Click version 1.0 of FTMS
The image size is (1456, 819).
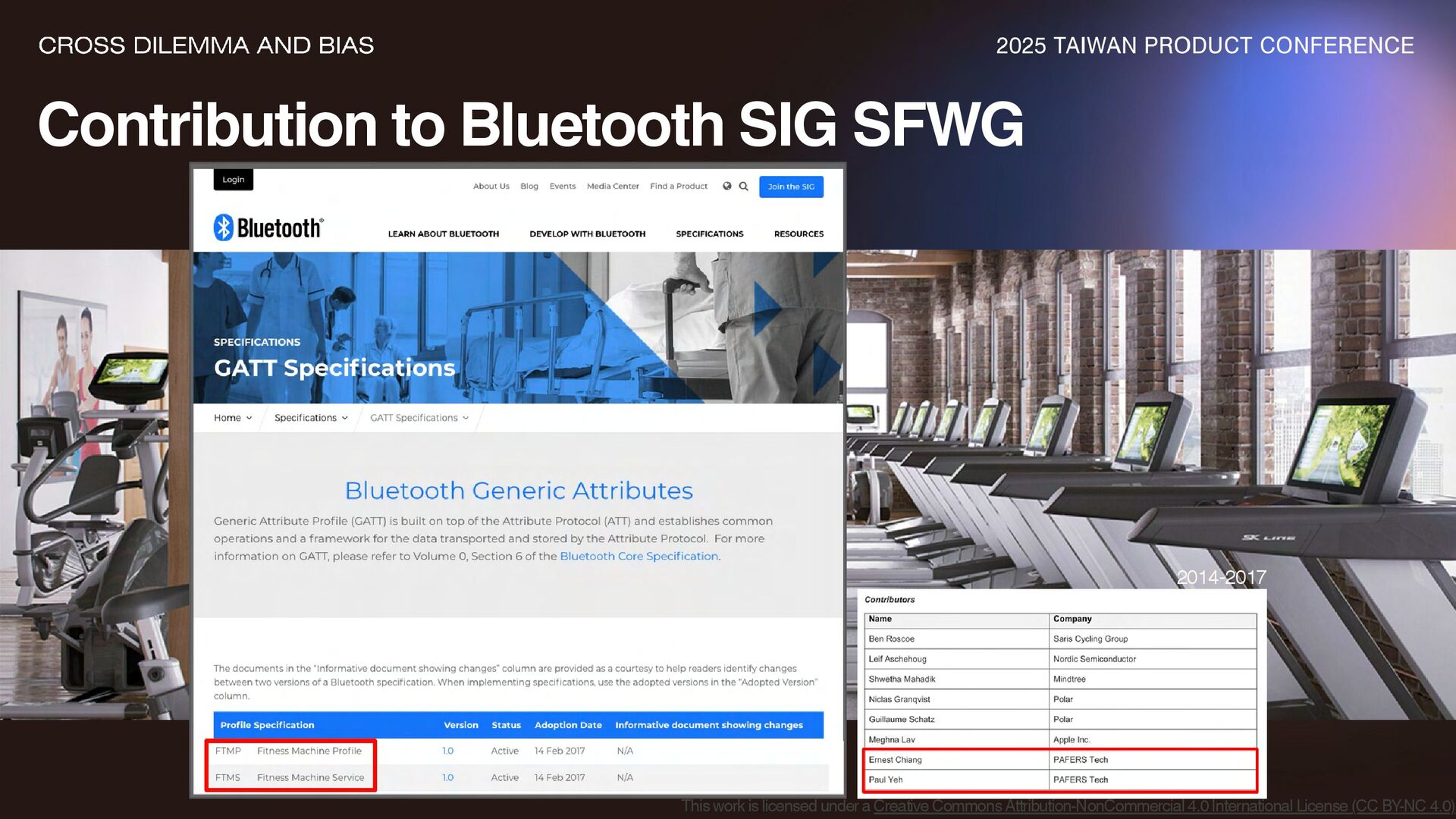[x=448, y=778]
